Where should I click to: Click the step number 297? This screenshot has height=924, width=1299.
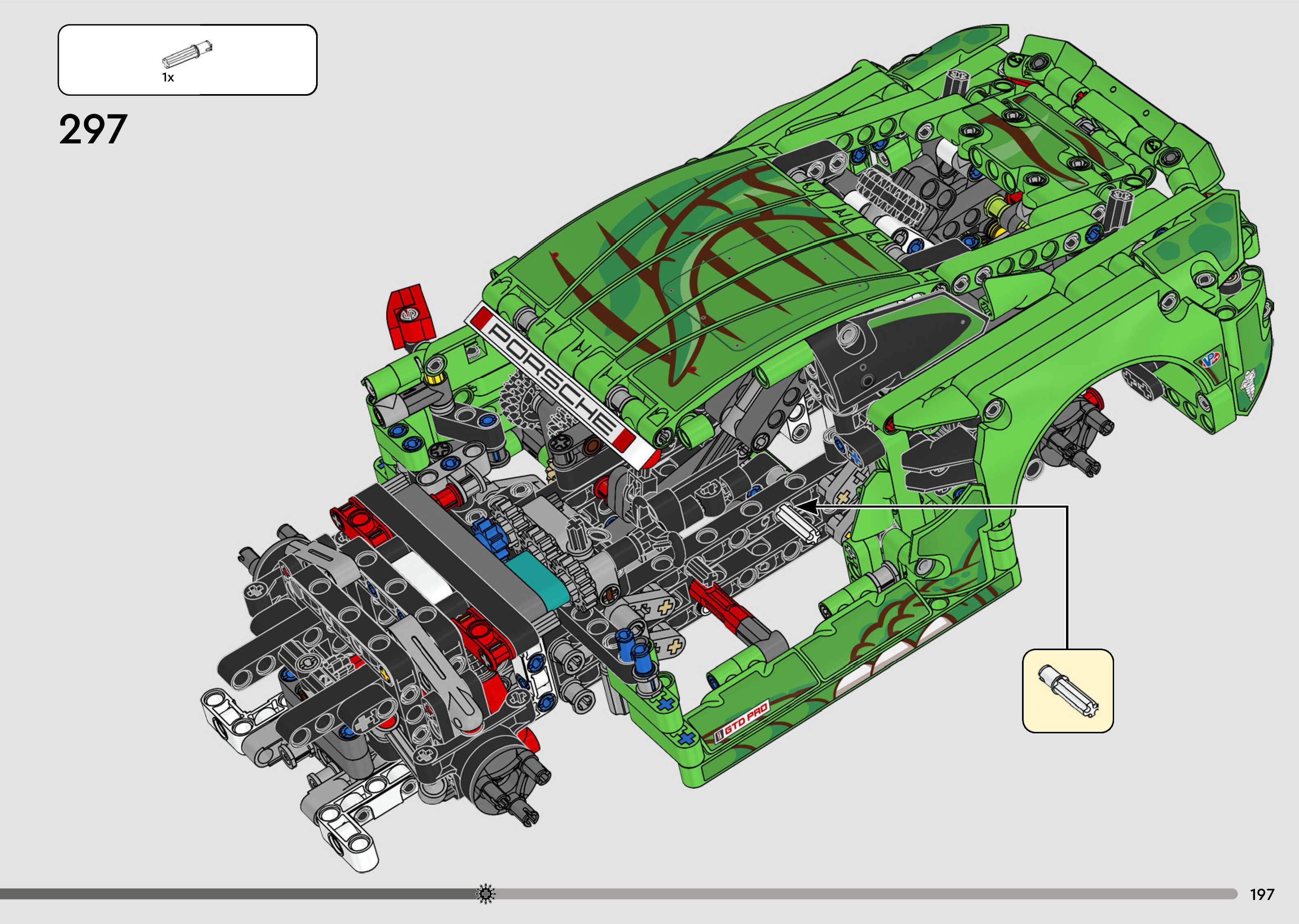93,130
